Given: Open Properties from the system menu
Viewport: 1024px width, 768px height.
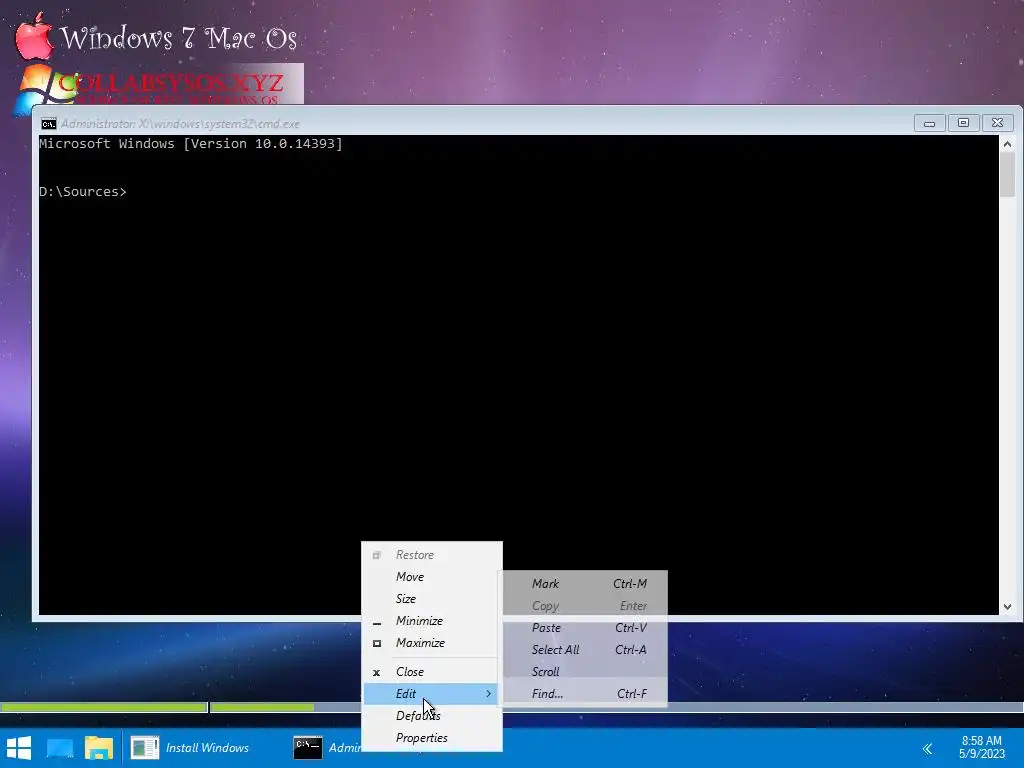Looking at the screenshot, I should coord(432,738).
